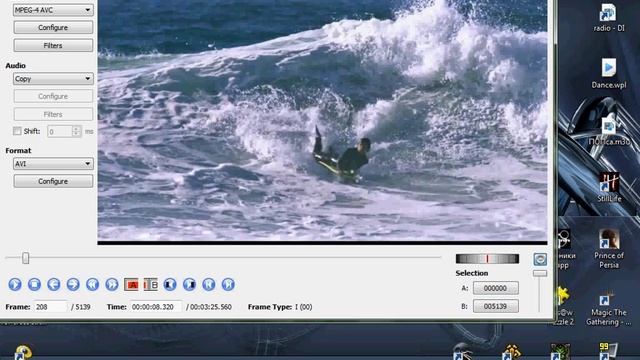Jump to the previous keyframe

click(92, 284)
